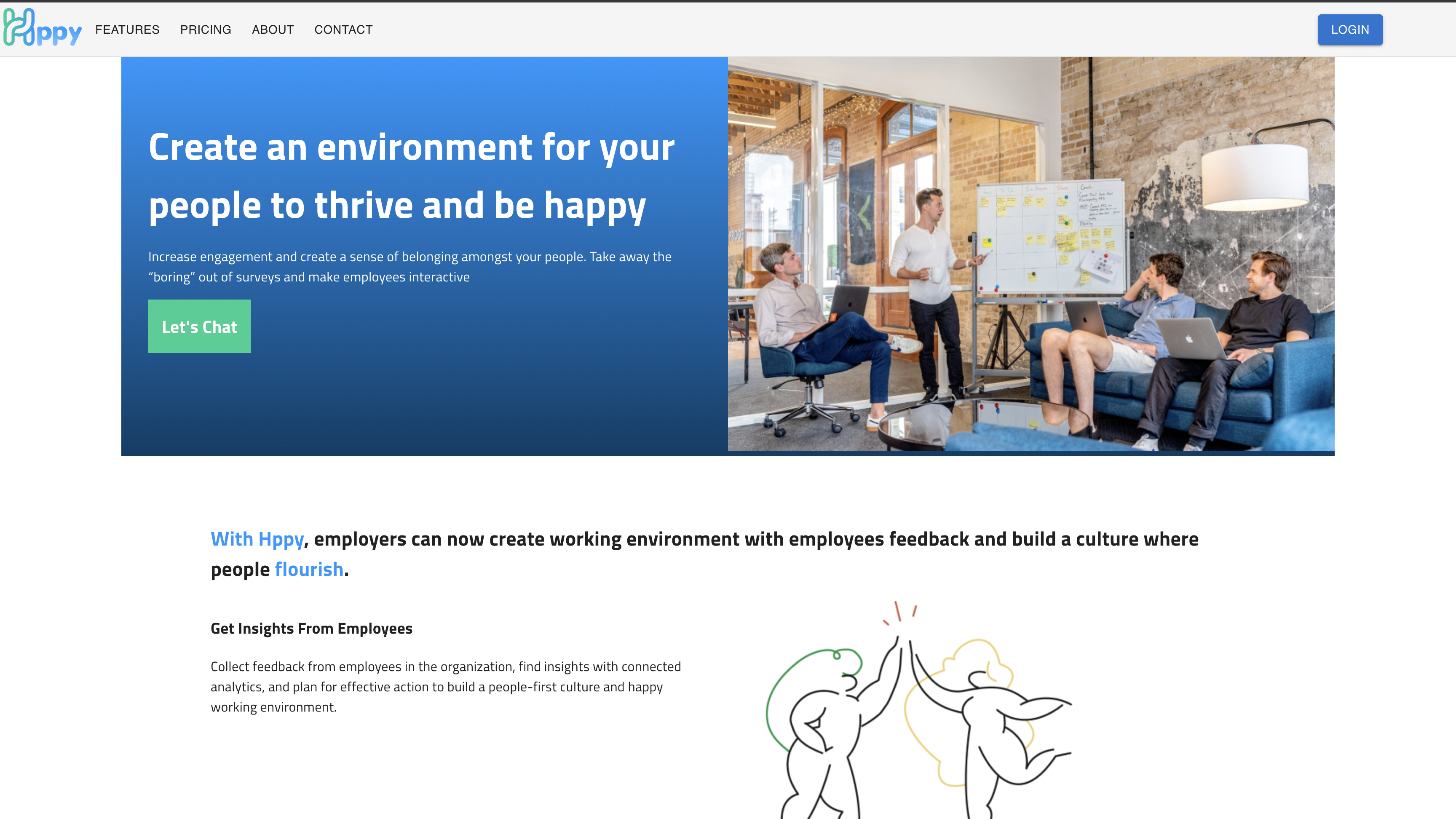Click the whiteboard in the office photo
The image size is (1456, 819).
(x=1050, y=237)
